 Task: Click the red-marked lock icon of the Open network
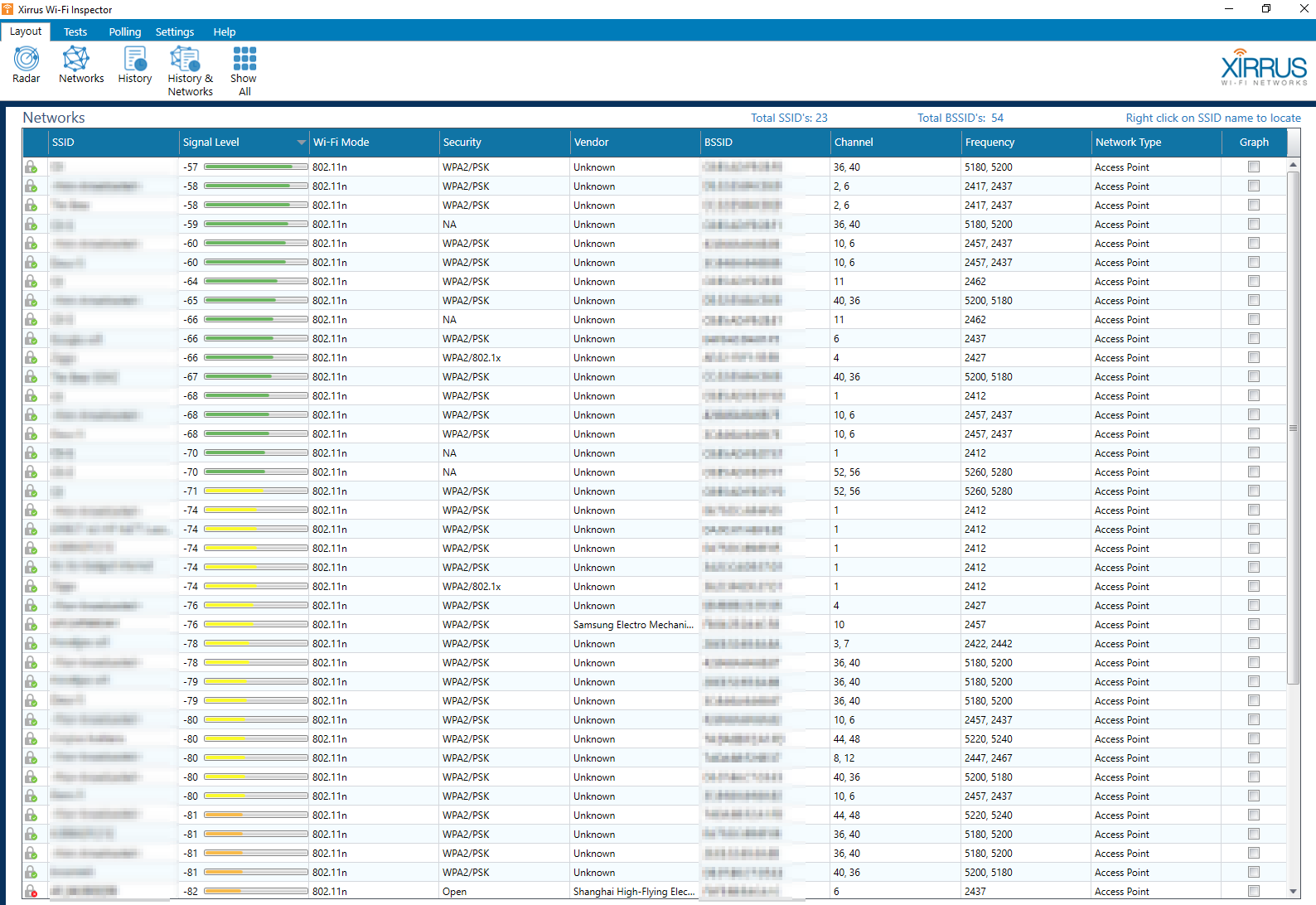point(31,892)
